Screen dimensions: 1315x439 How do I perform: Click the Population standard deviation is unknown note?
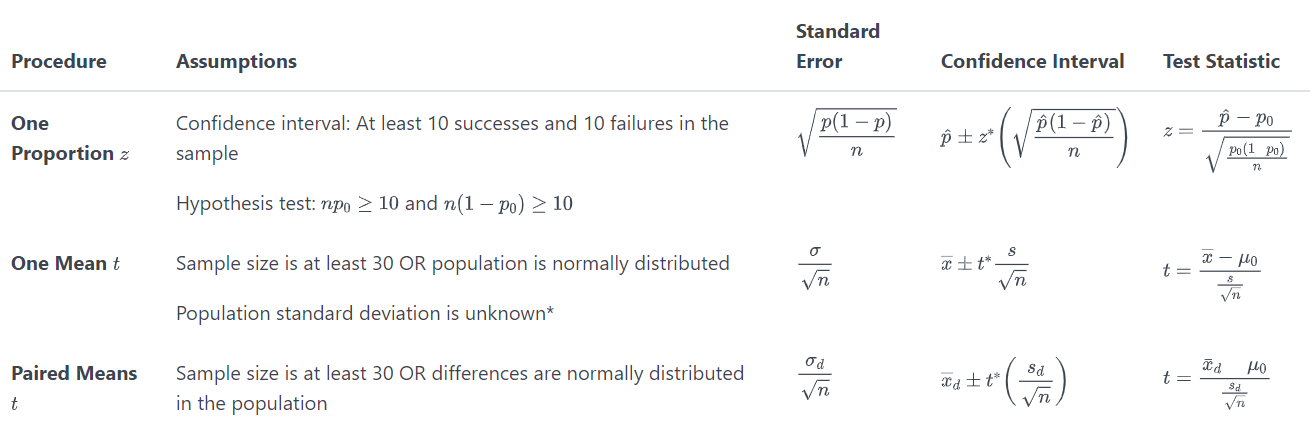tap(365, 313)
